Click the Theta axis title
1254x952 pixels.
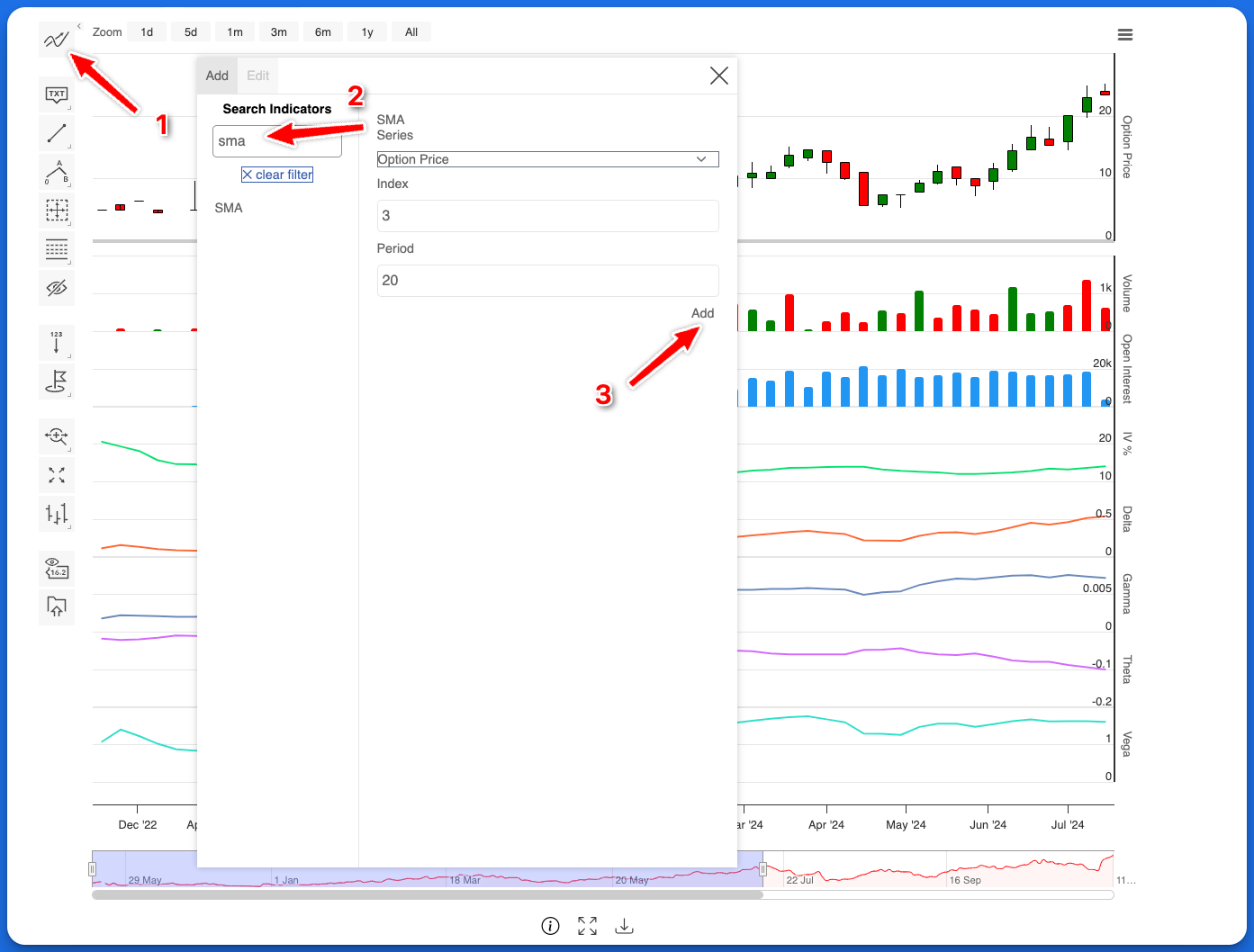1127,669
